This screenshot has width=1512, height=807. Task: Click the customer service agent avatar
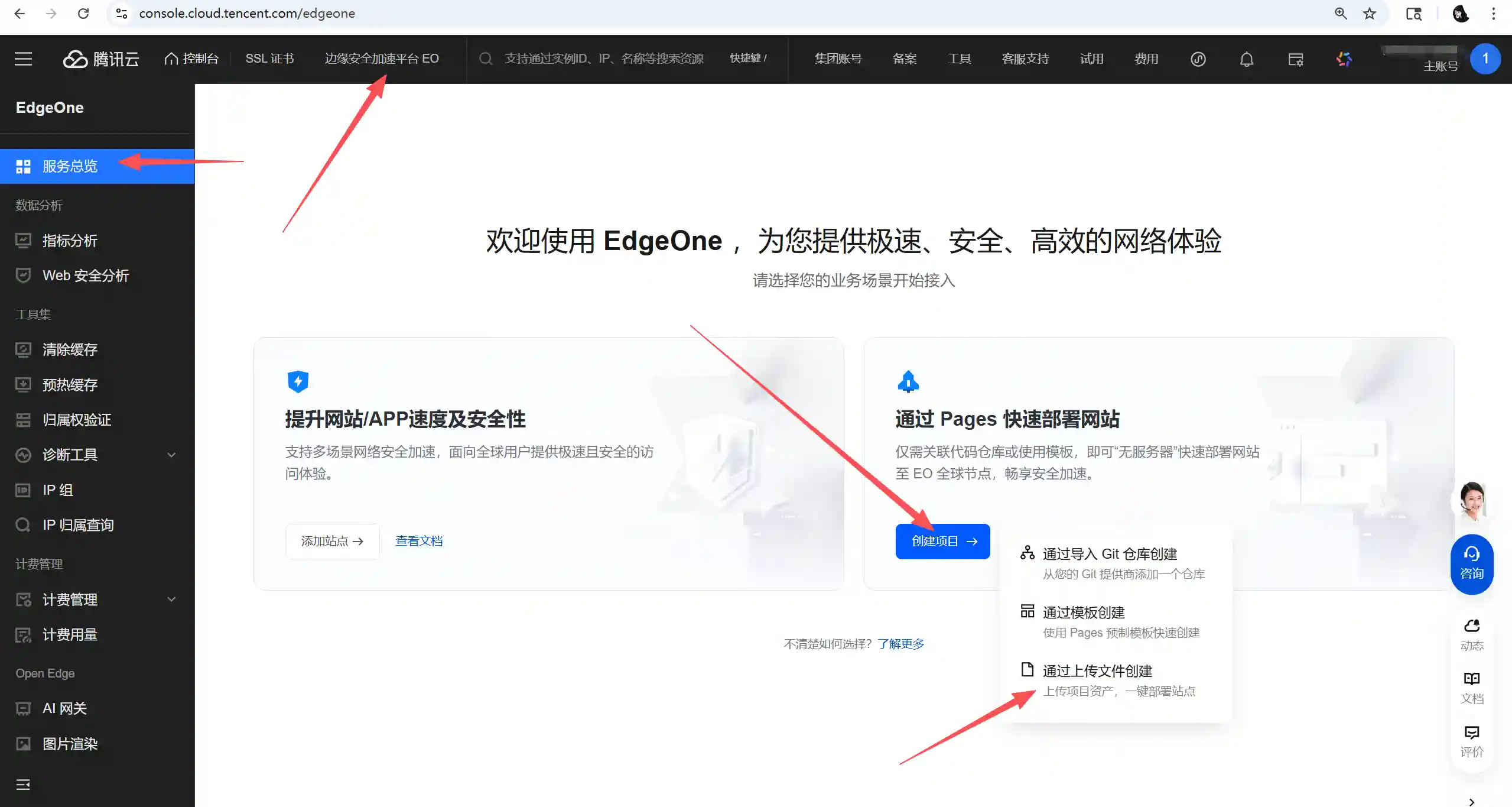(x=1473, y=502)
